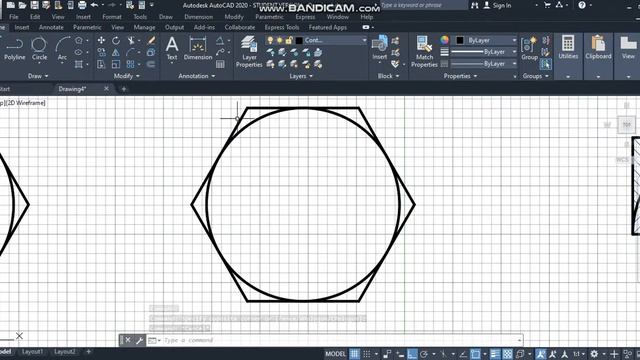Click the Plot printer icon
Image resolution: width=640 pixels, height=360 pixels.
(82, 5)
